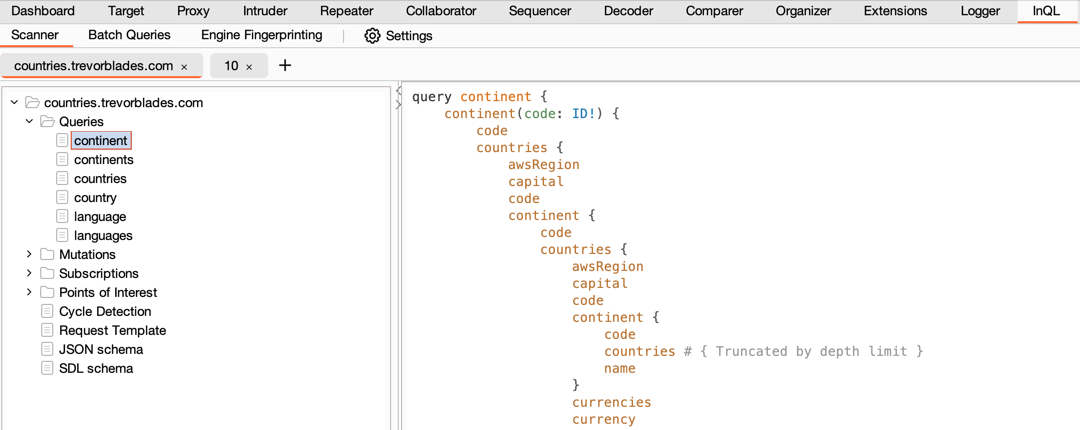
Task: Click the languages query file icon
Action: [x=63, y=236]
